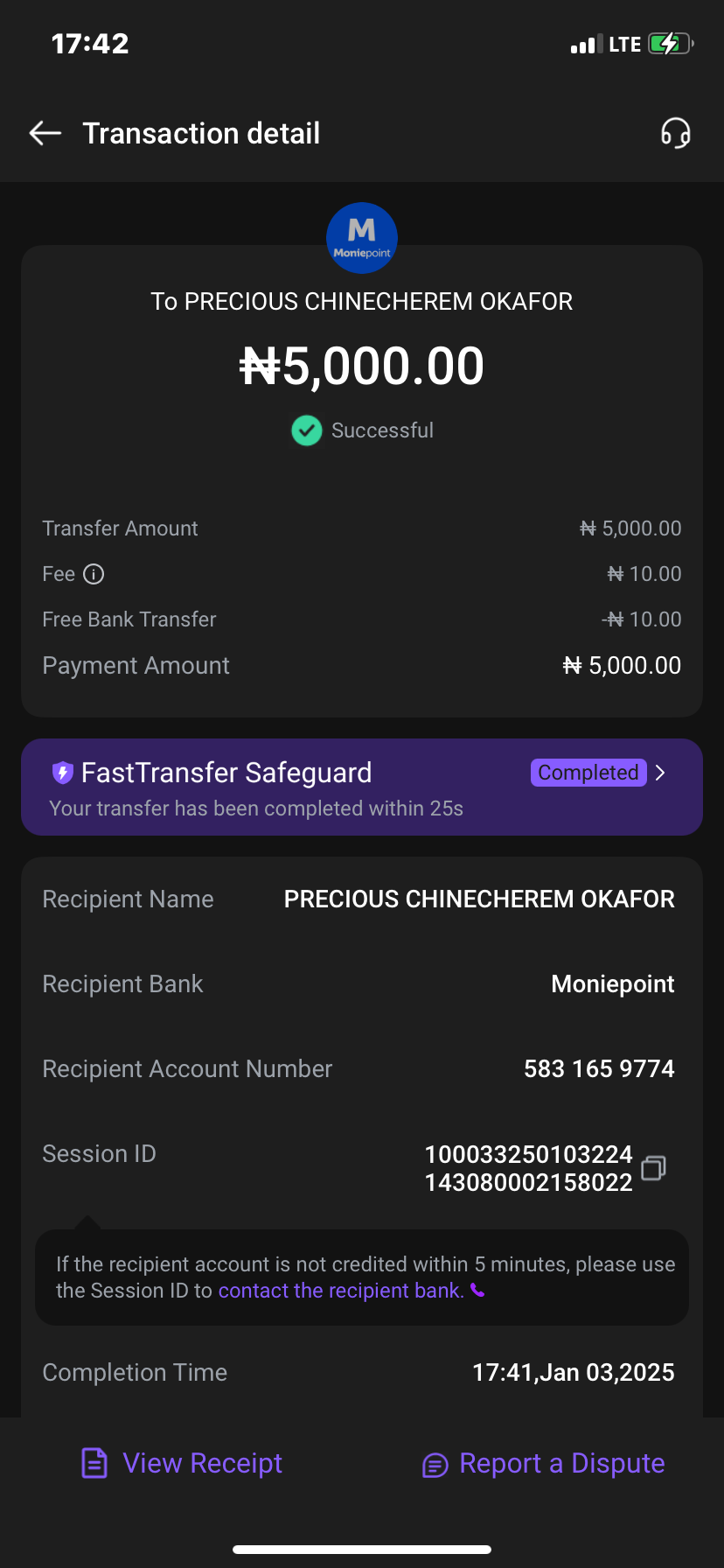Viewport: 724px width, 1568px height.
Task: Open customer support headset icon
Action: (675, 133)
